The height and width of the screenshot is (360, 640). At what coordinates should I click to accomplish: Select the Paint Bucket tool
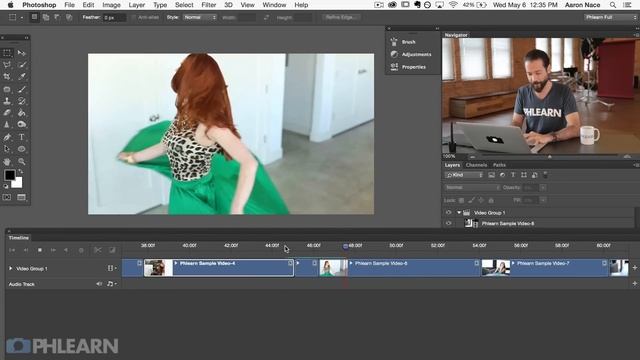point(22,113)
